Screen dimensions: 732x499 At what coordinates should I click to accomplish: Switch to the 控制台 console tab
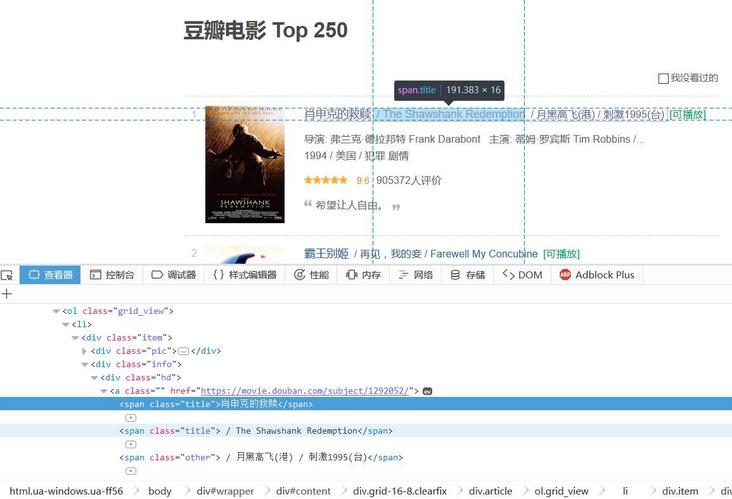112,275
